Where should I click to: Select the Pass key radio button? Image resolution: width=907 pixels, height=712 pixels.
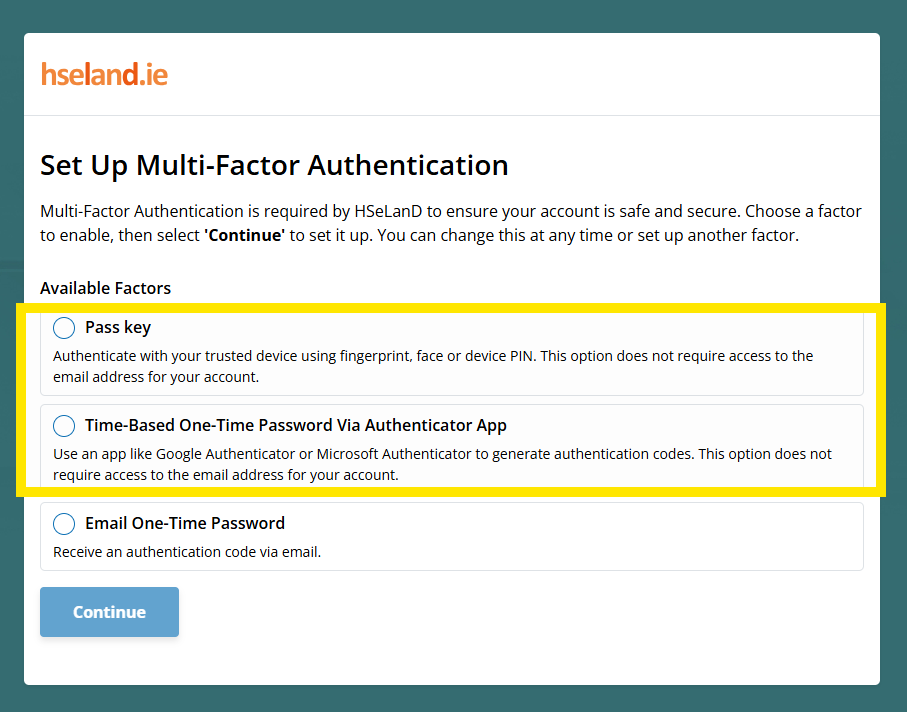(x=63, y=327)
